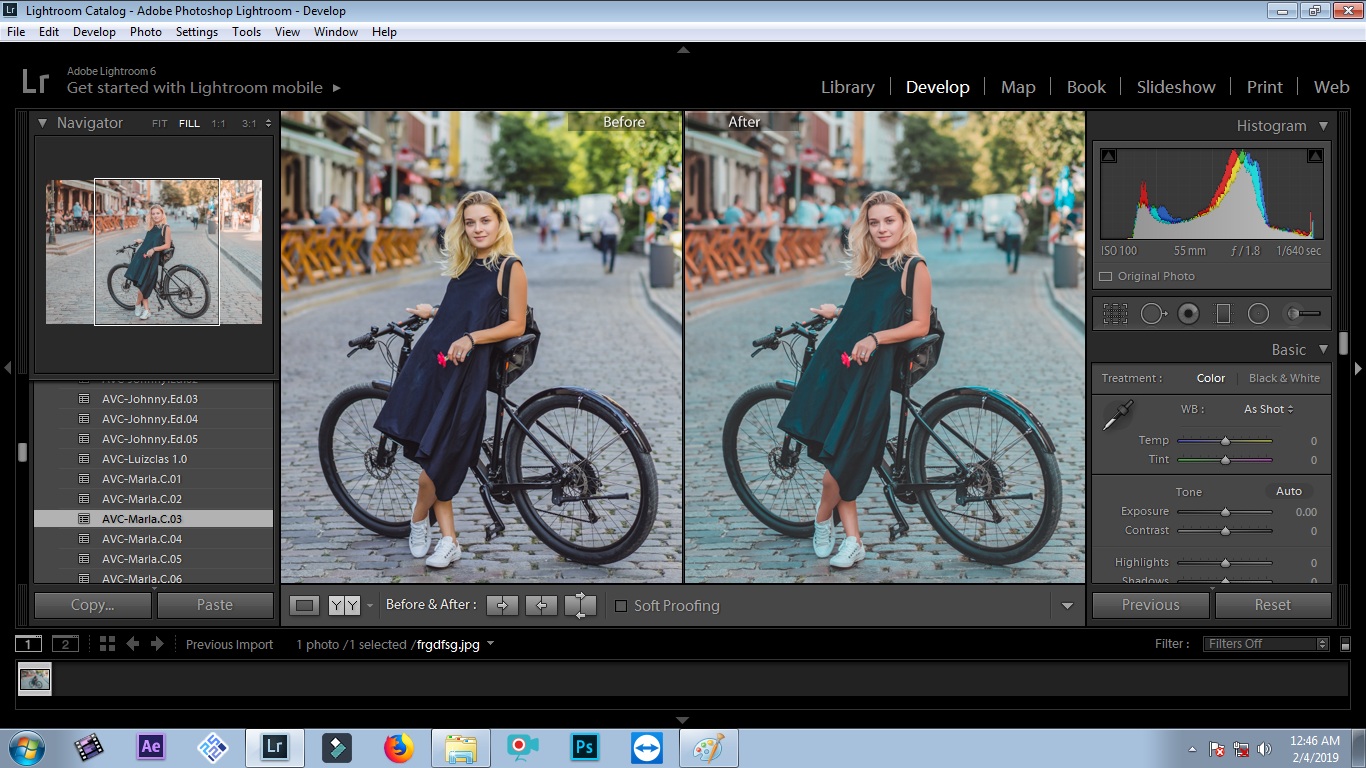
Task: Open the Photo menu
Action: (145, 32)
